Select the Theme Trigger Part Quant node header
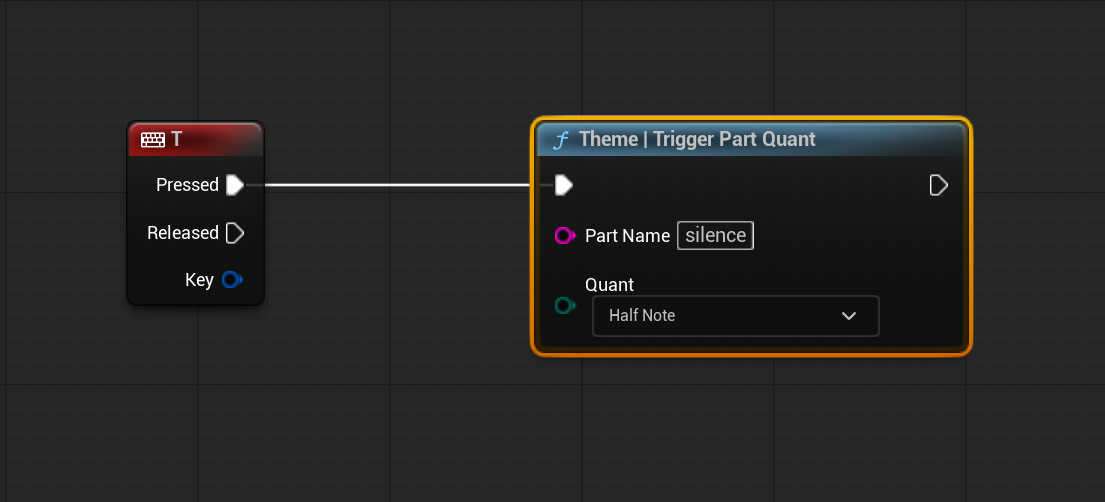The width and height of the screenshot is (1105, 502). (697, 140)
